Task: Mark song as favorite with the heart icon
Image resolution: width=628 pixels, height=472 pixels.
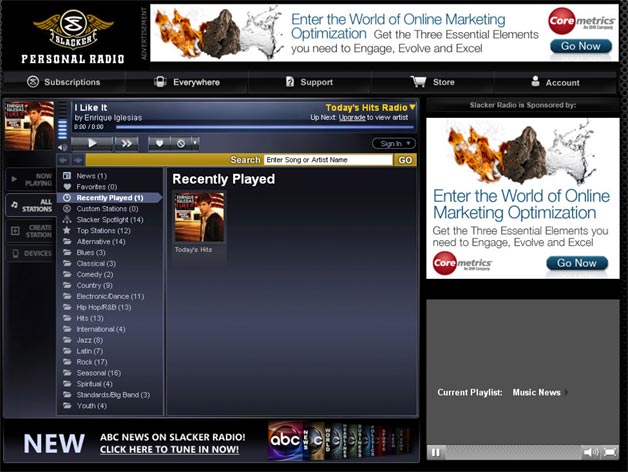Action: pos(159,143)
